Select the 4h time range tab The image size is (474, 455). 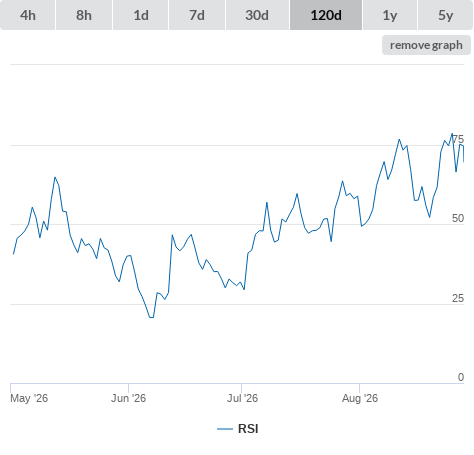[28, 15]
